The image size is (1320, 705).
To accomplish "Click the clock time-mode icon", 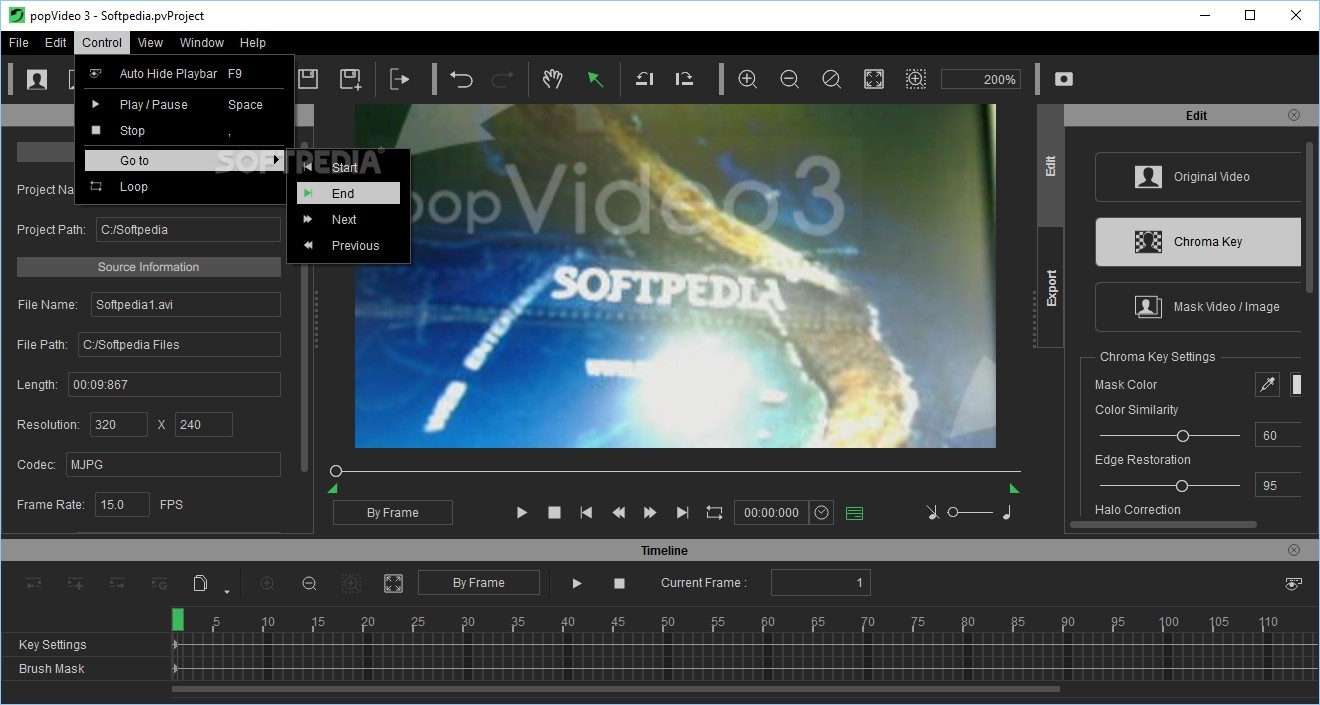I will point(822,512).
